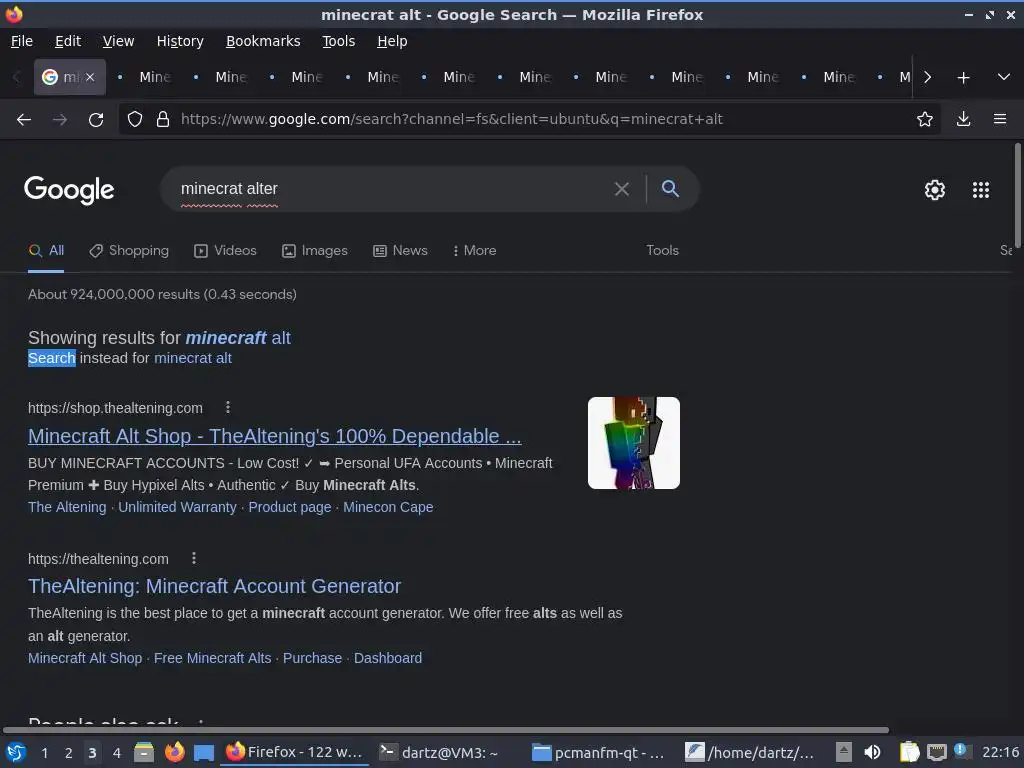Screen dimensions: 1024x768
Task: Open the Firefox hamburger application menu
Action: (x=1000, y=119)
